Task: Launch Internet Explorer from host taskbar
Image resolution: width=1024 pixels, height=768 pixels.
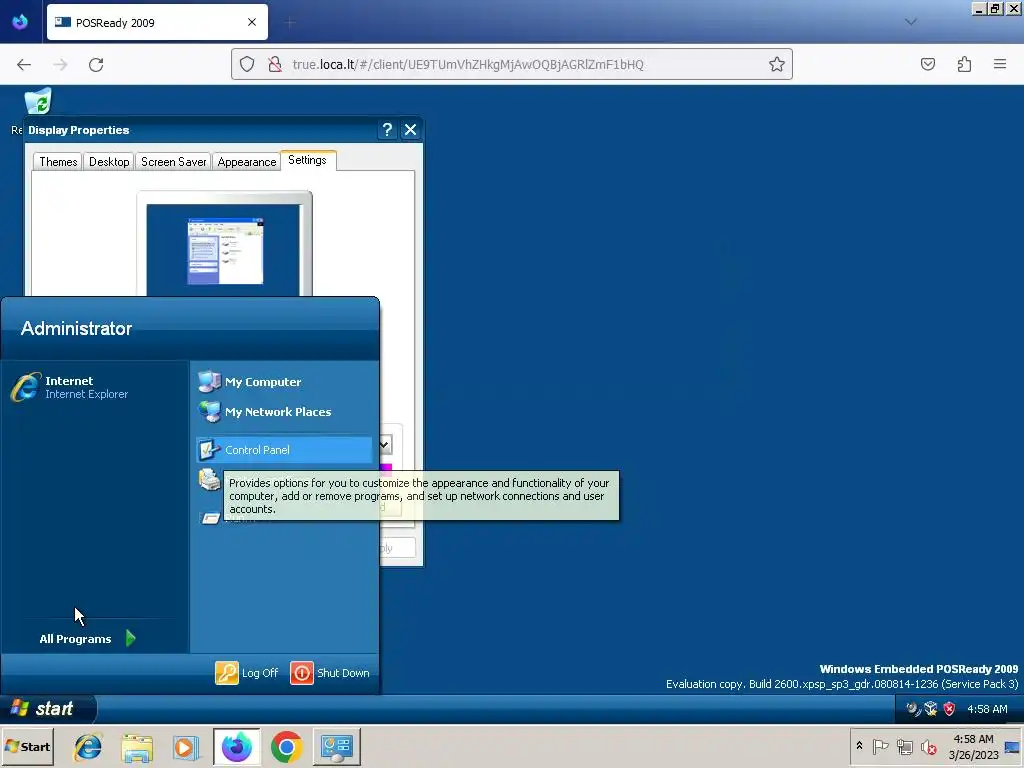Action: 88,747
